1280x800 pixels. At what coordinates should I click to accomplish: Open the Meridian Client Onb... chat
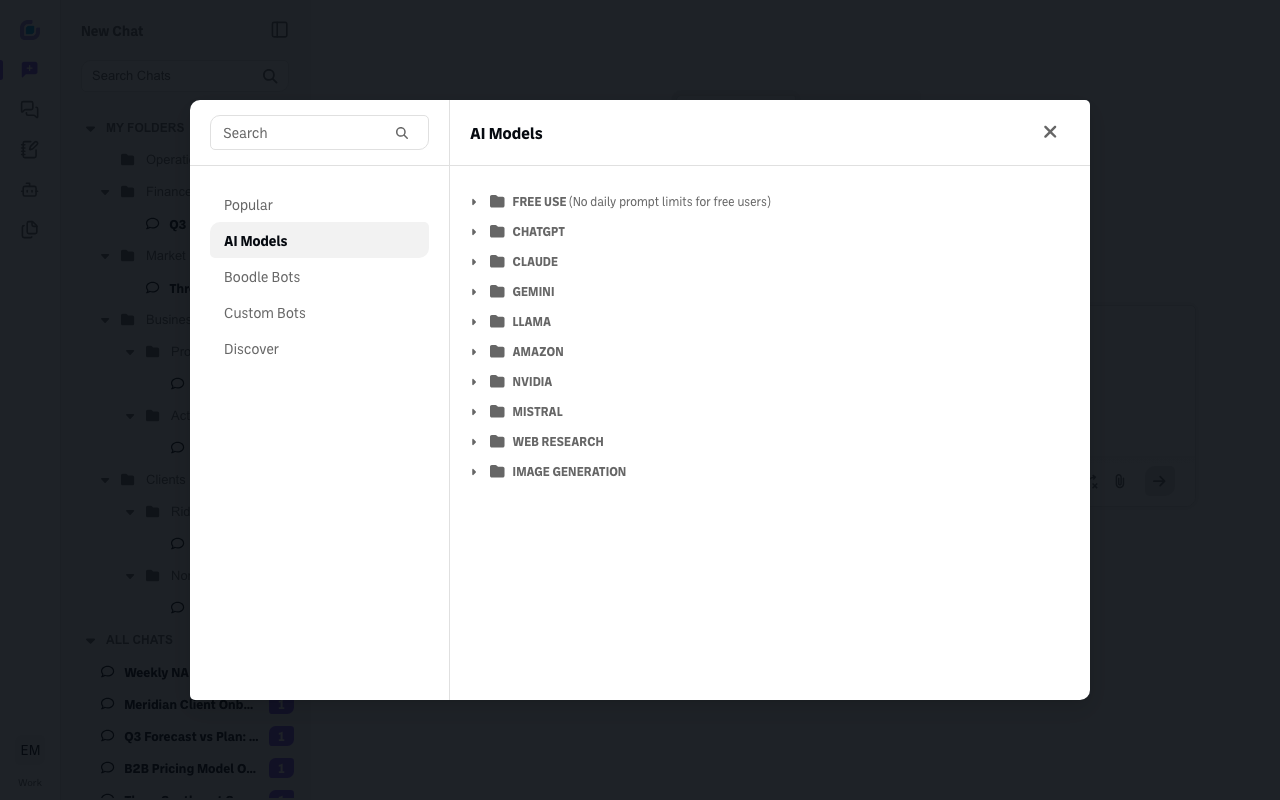[x=189, y=704]
